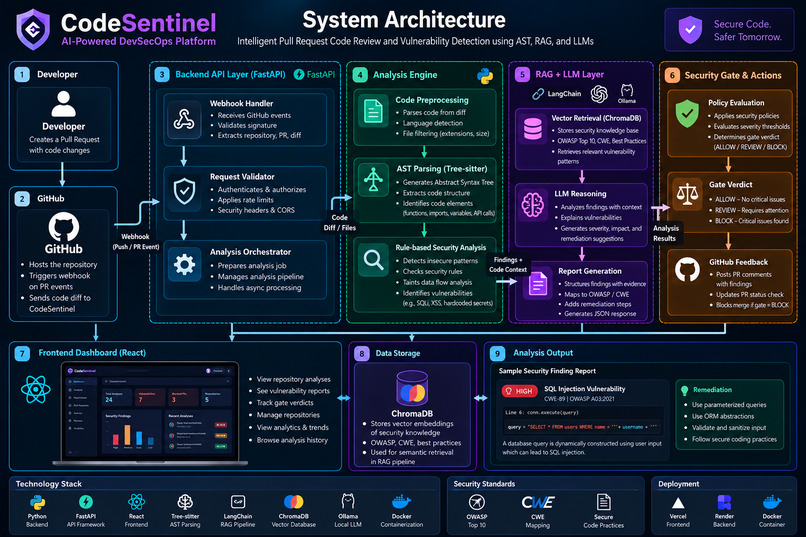Click the React icon in Technology Stack
The width and height of the screenshot is (806, 537).
(x=136, y=502)
